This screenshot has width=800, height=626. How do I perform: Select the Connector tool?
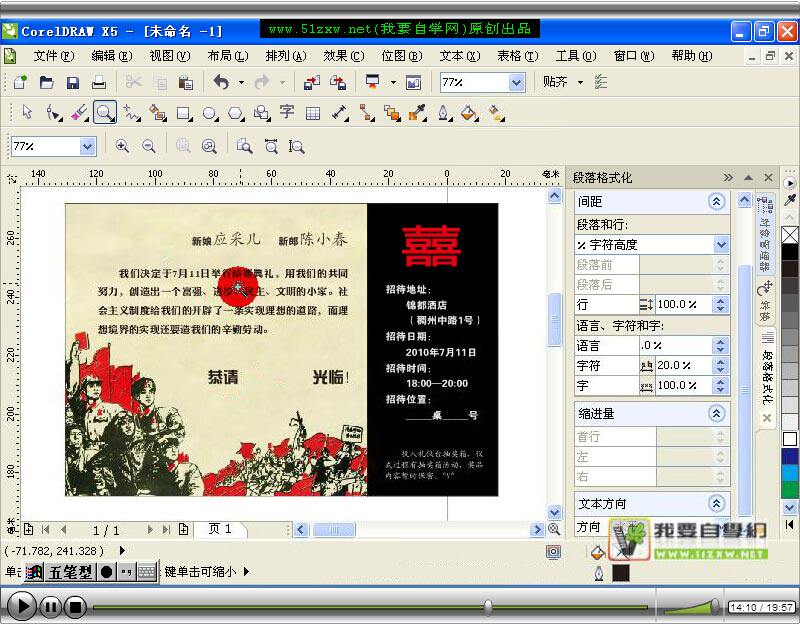click(366, 112)
